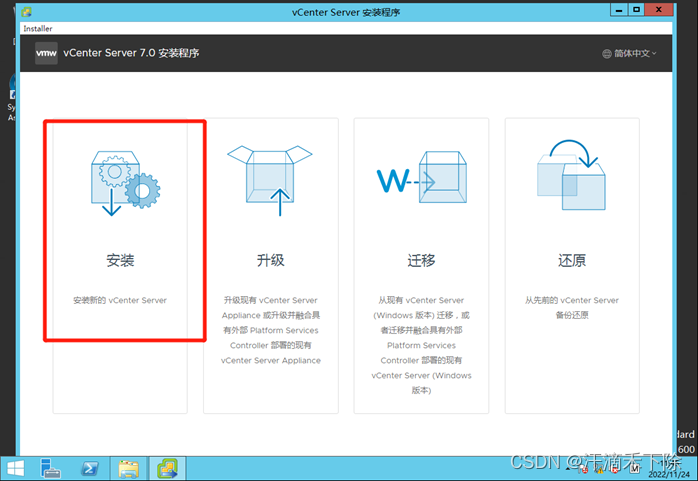Maximize the vCenter Server installer window
The image size is (698, 481).
coord(637,10)
